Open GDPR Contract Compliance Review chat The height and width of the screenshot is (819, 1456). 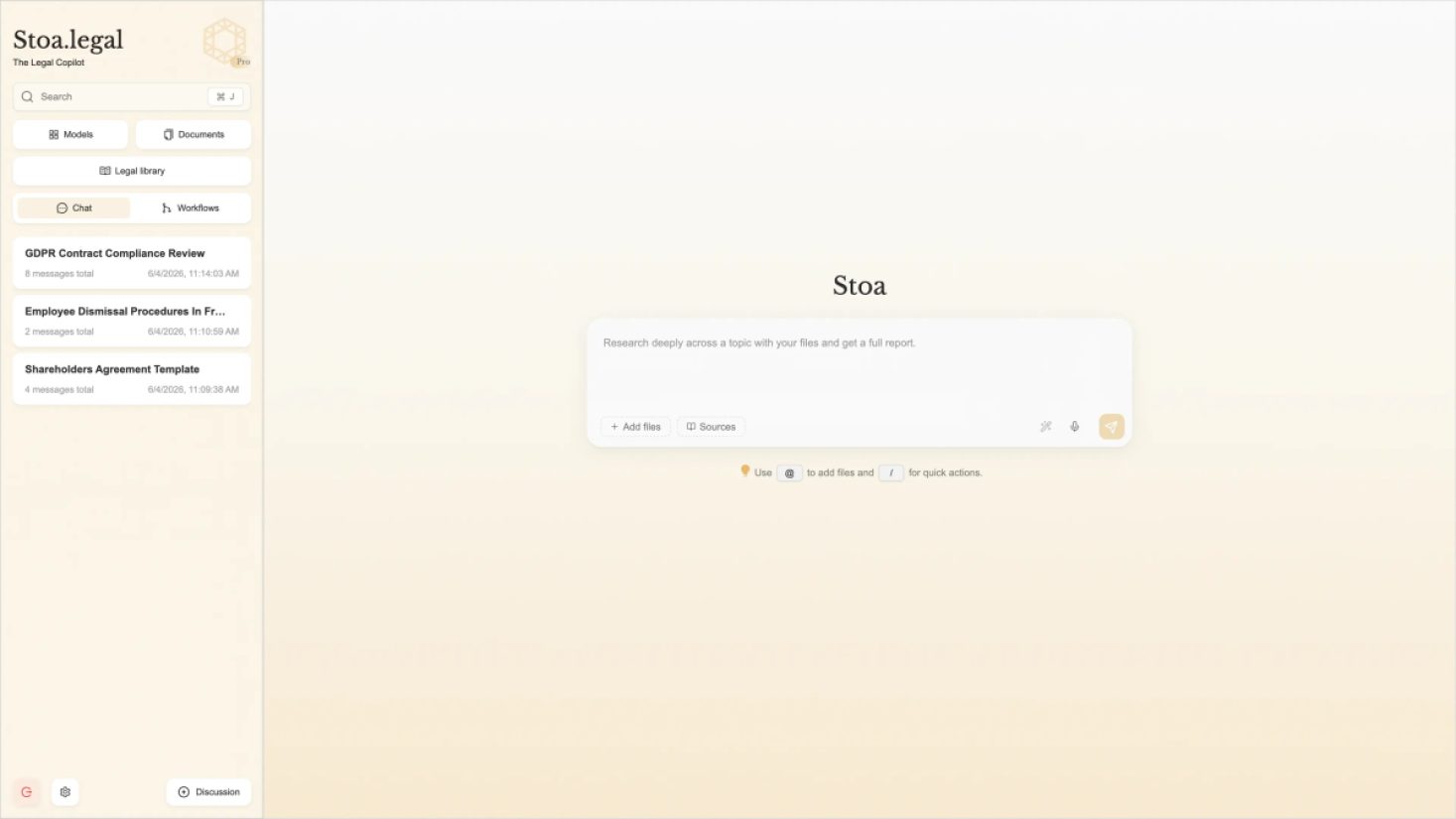coord(132,262)
